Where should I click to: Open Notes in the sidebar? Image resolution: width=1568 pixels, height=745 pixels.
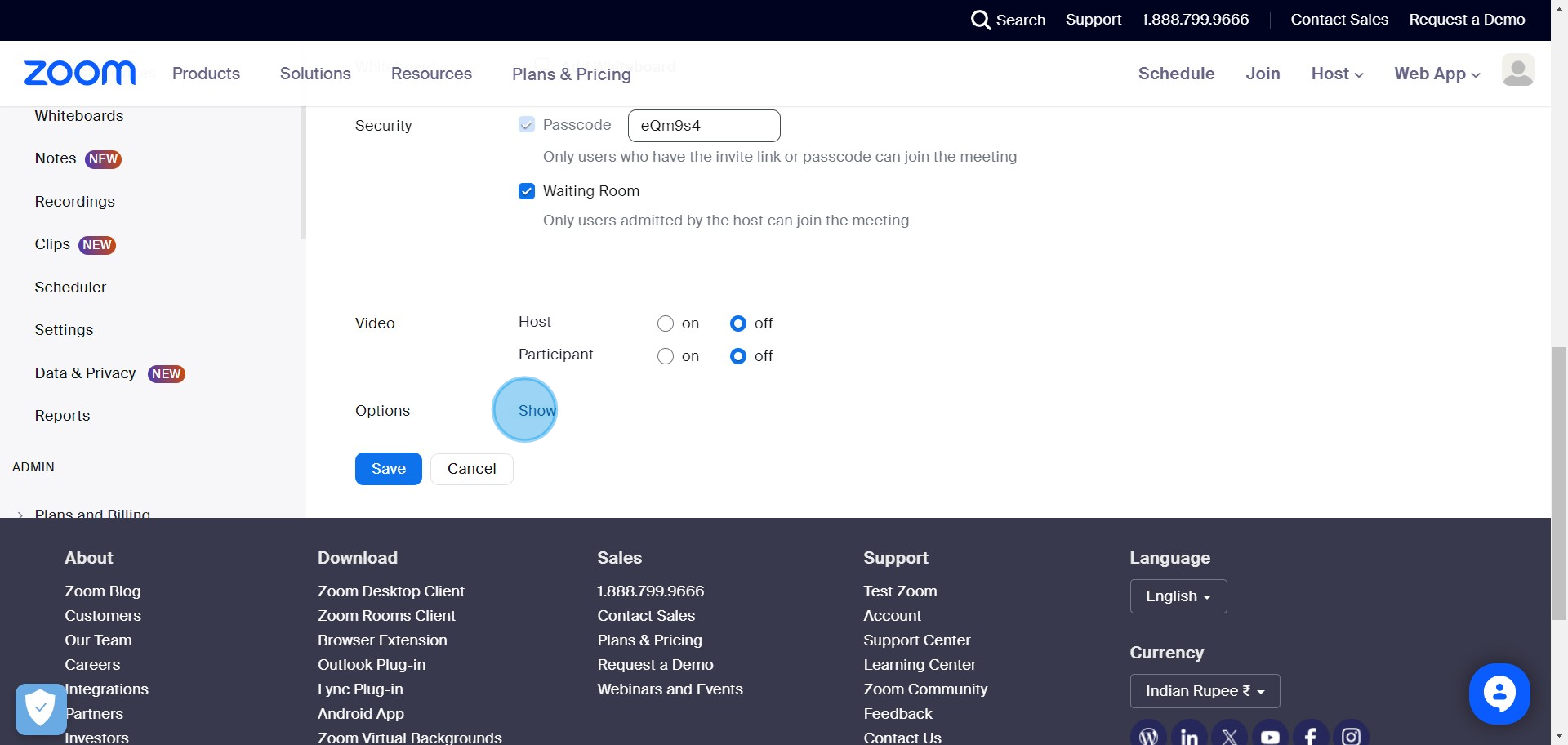click(56, 158)
